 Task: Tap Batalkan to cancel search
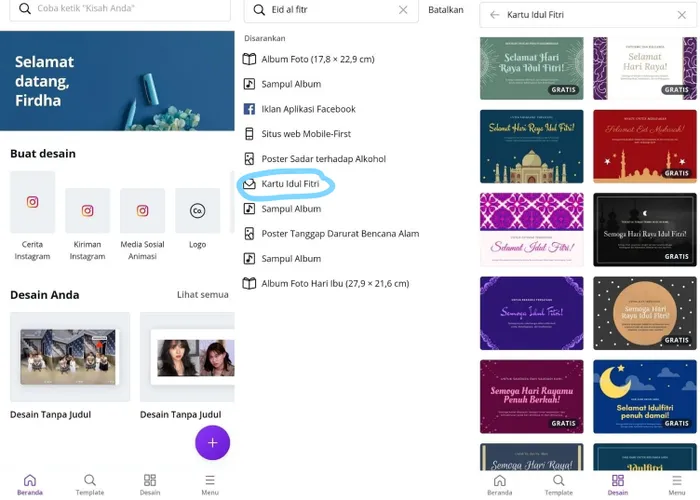[446, 10]
